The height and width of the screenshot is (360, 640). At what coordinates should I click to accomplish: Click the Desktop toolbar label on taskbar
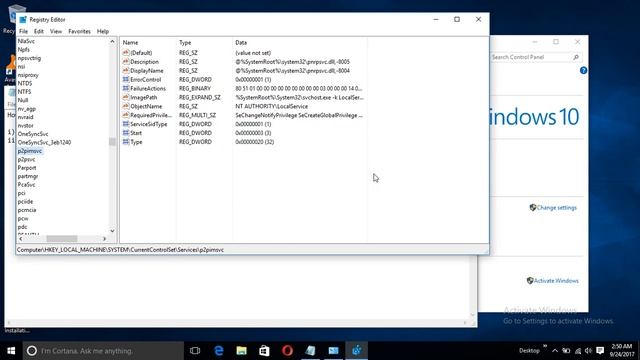529,351
